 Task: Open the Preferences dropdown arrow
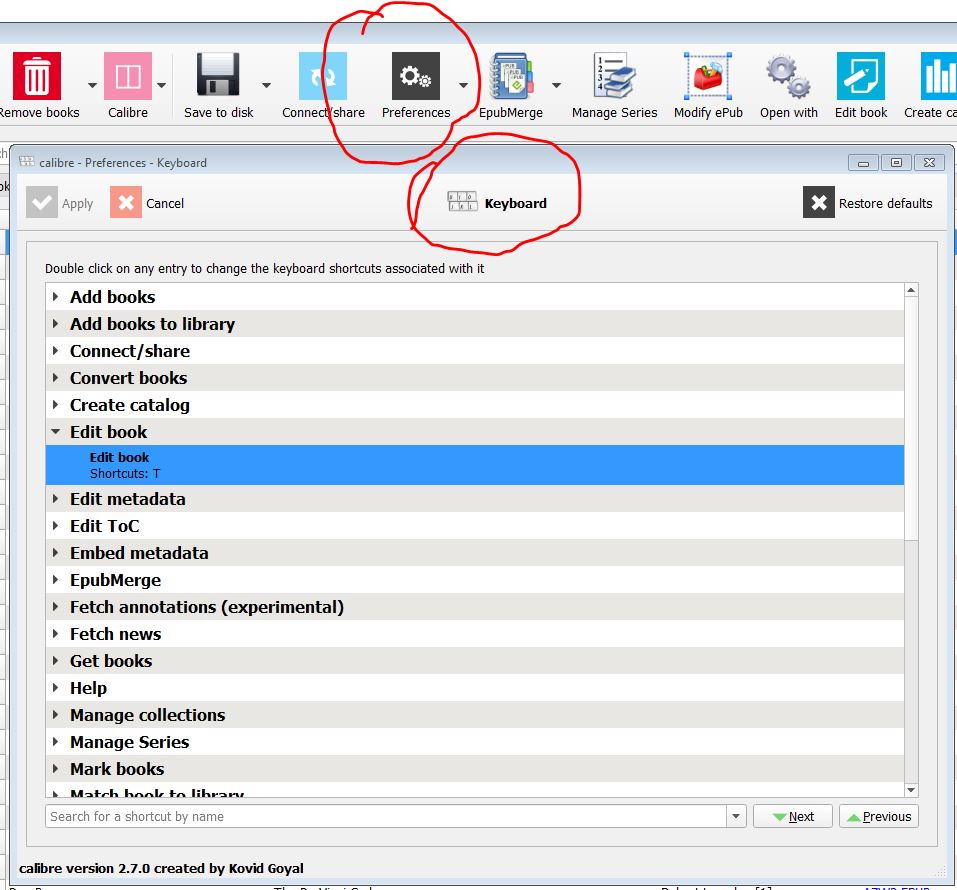point(463,85)
